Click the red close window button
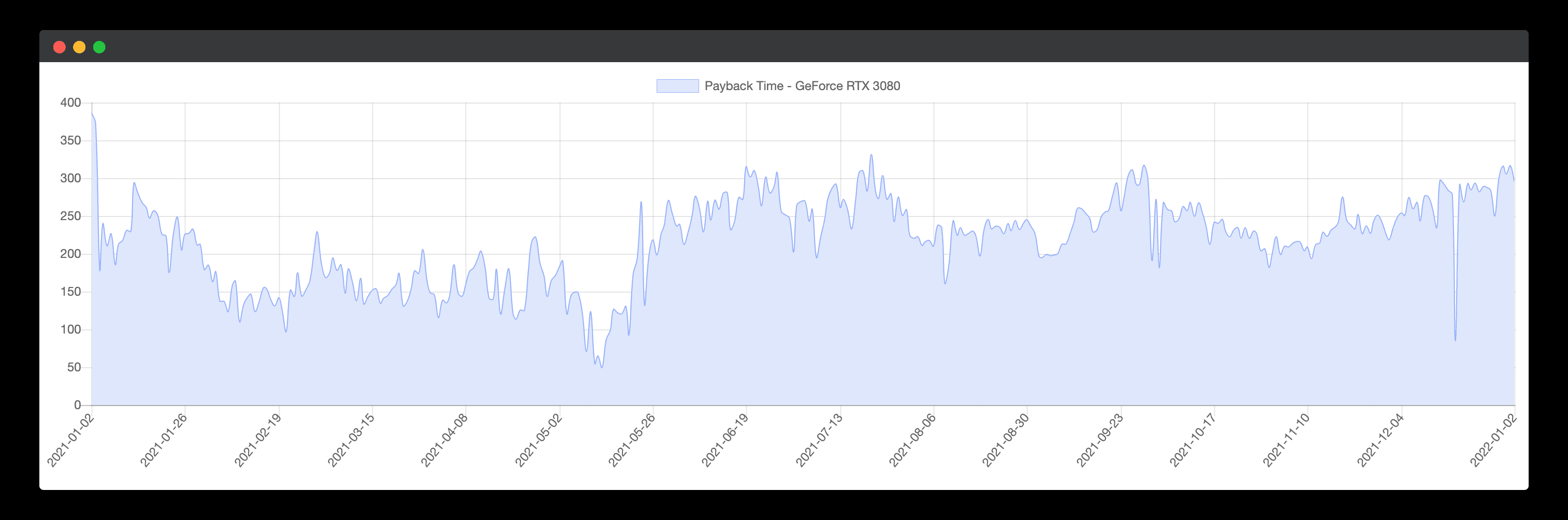The height and width of the screenshot is (520, 1568). coord(59,47)
